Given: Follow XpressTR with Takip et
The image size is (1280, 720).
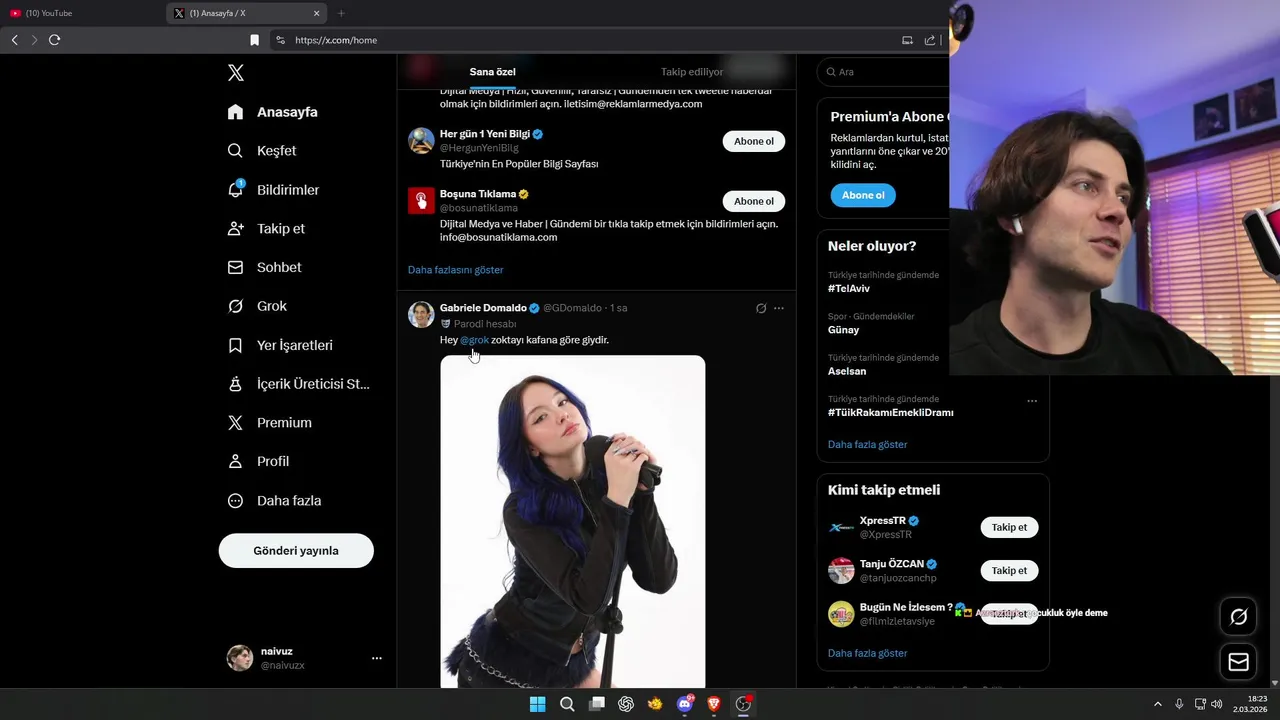Looking at the screenshot, I should (x=1009, y=527).
